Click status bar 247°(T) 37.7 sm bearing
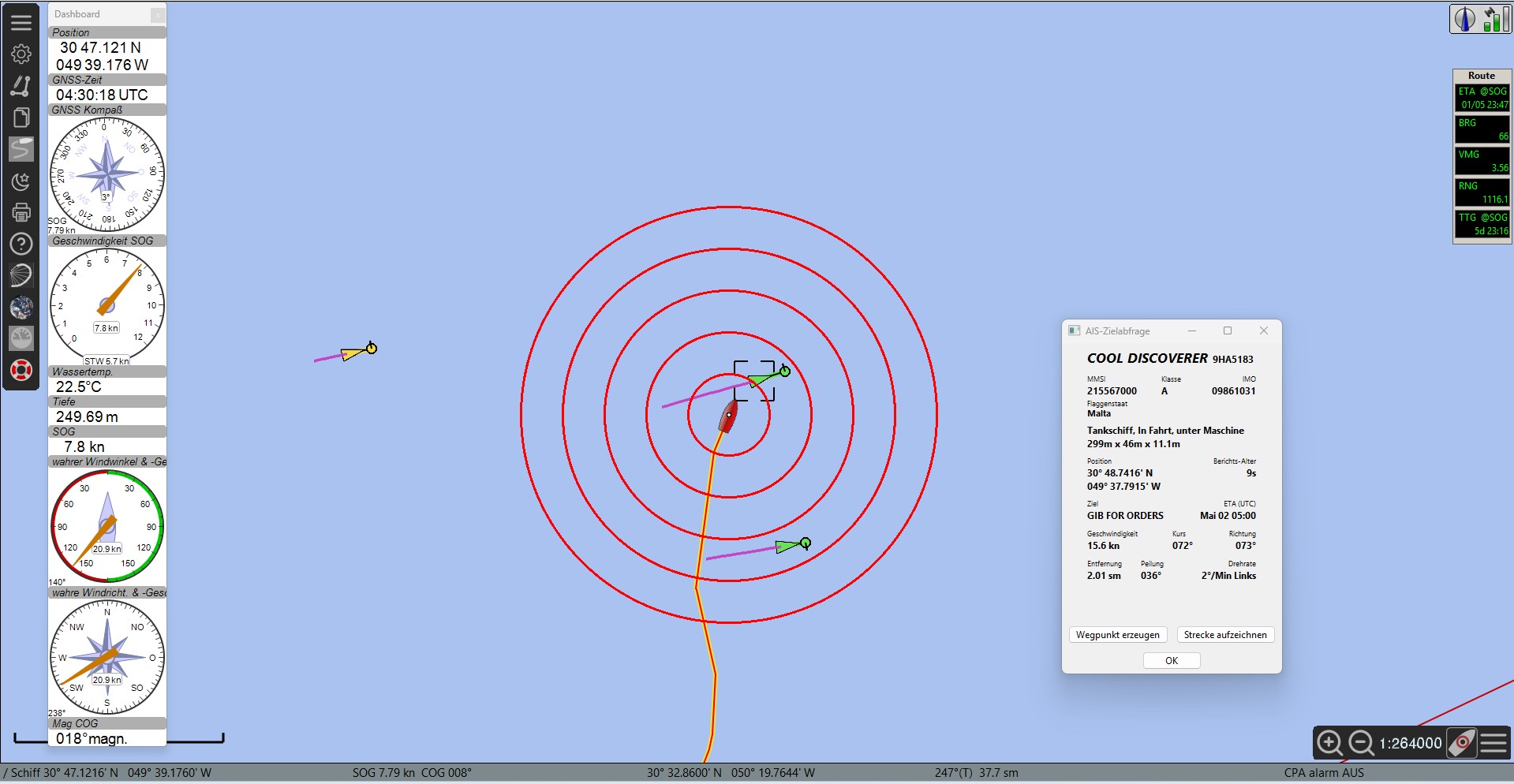 (x=977, y=773)
